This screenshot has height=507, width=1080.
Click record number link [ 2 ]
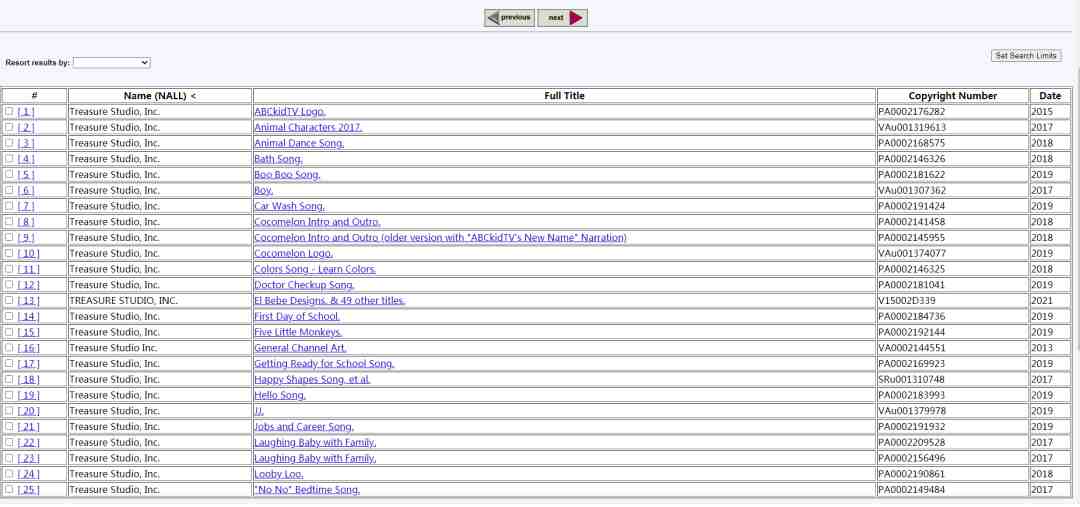[x=26, y=127]
